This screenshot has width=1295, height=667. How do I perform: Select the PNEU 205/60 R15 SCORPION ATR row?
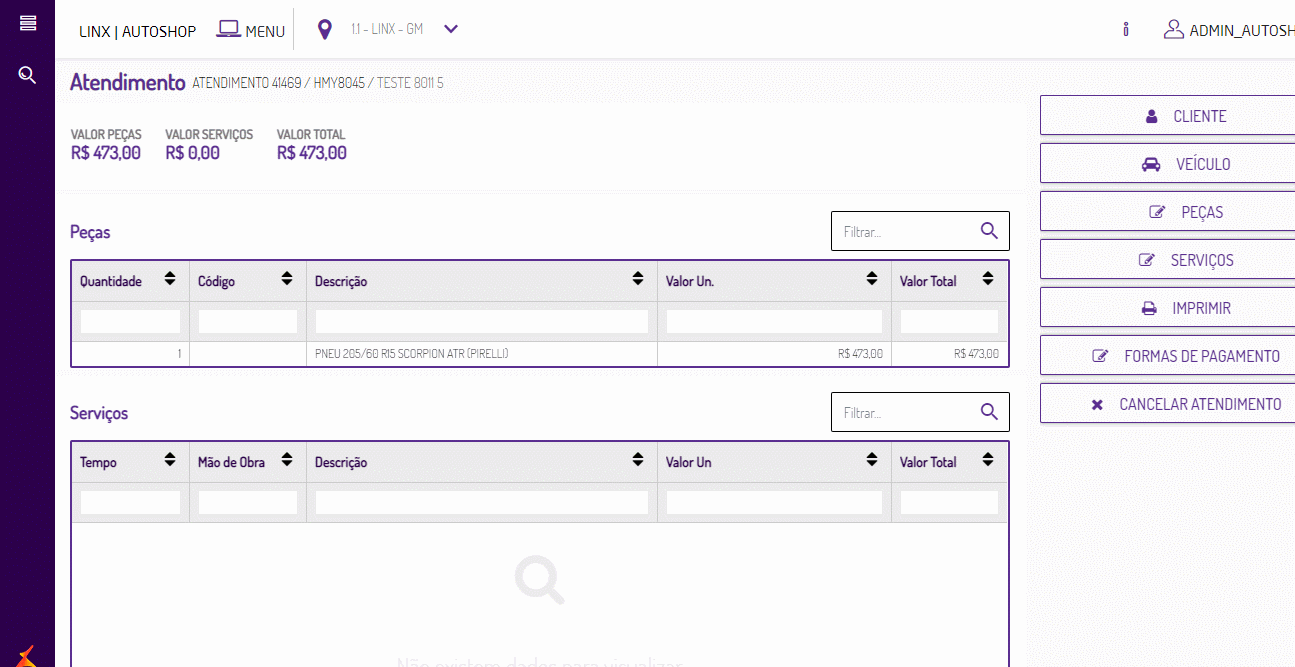point(540,354)
